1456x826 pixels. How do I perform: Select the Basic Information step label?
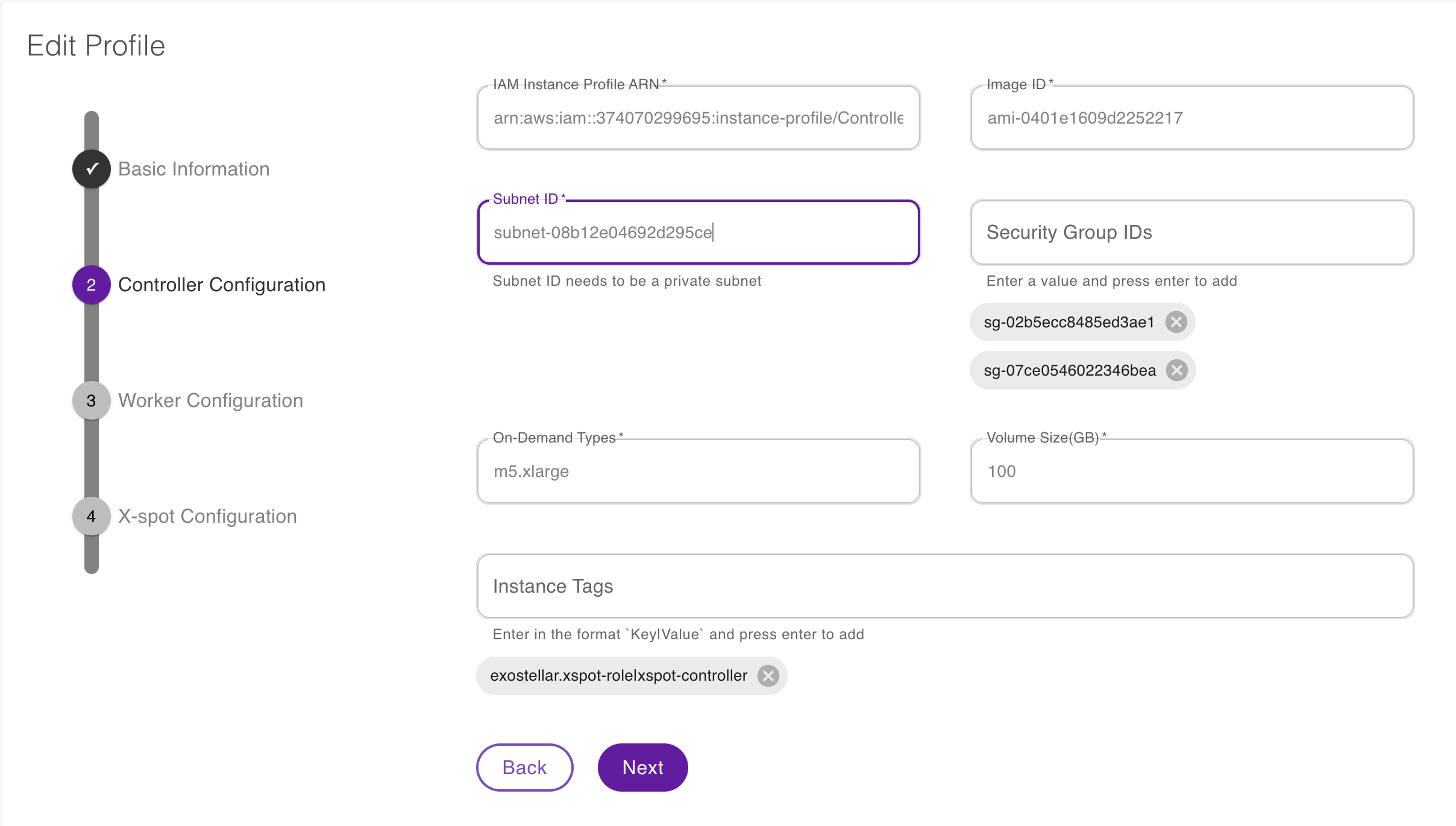coord(193,169)
